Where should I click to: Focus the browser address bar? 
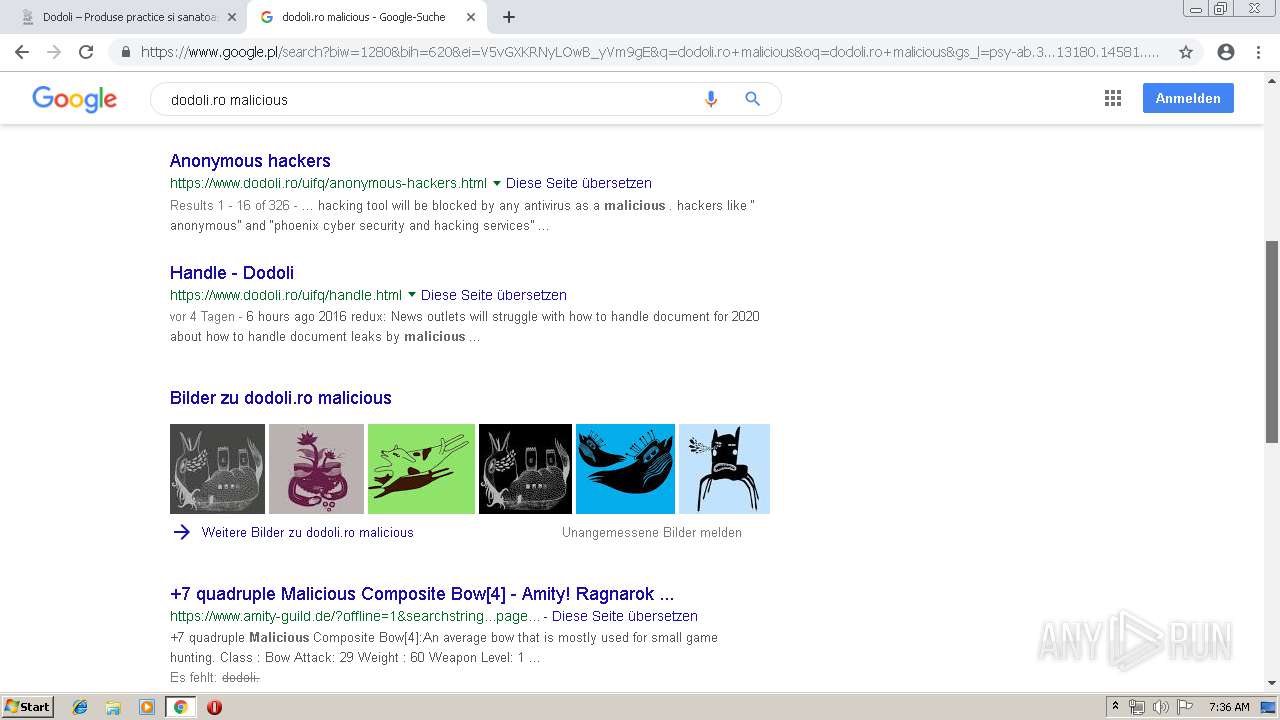pyautogui.click(x=650, y=52)
